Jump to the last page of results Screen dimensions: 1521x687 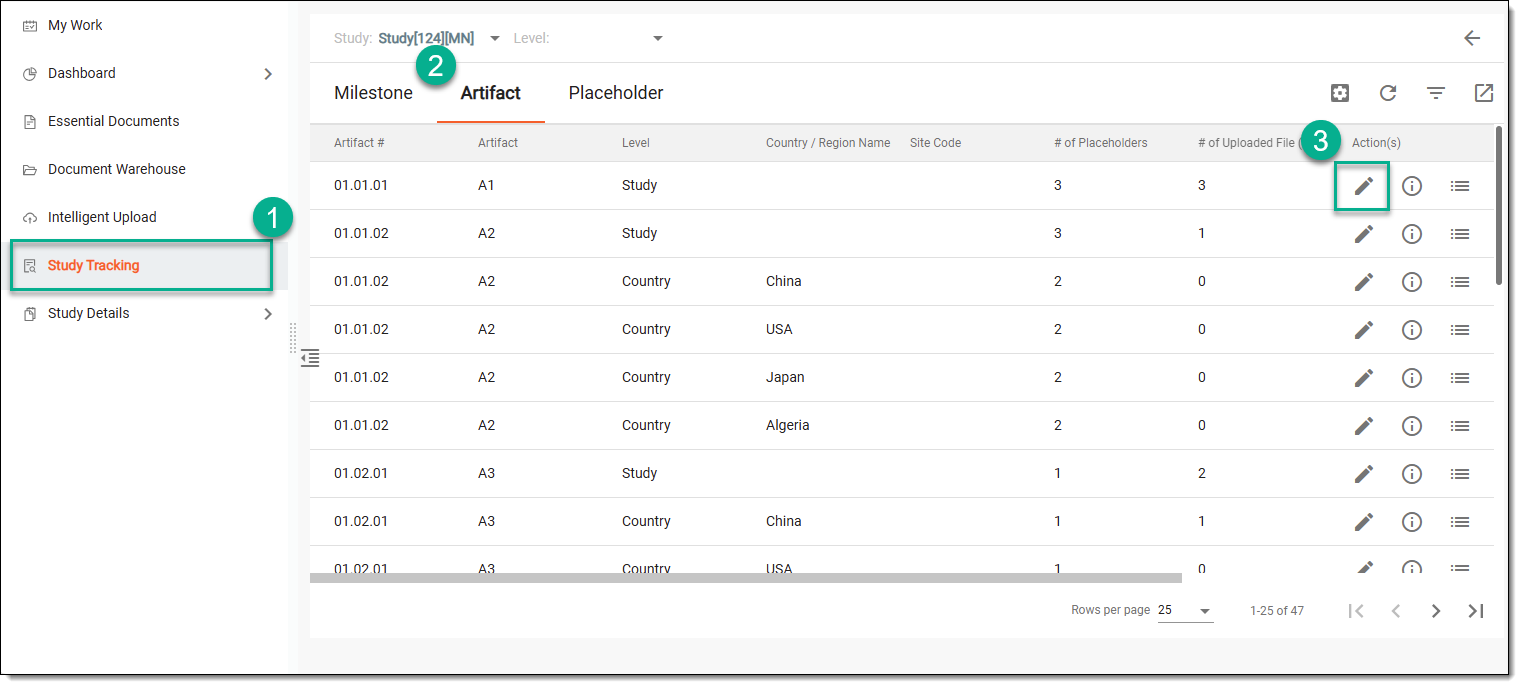(x=1475, y=611)
